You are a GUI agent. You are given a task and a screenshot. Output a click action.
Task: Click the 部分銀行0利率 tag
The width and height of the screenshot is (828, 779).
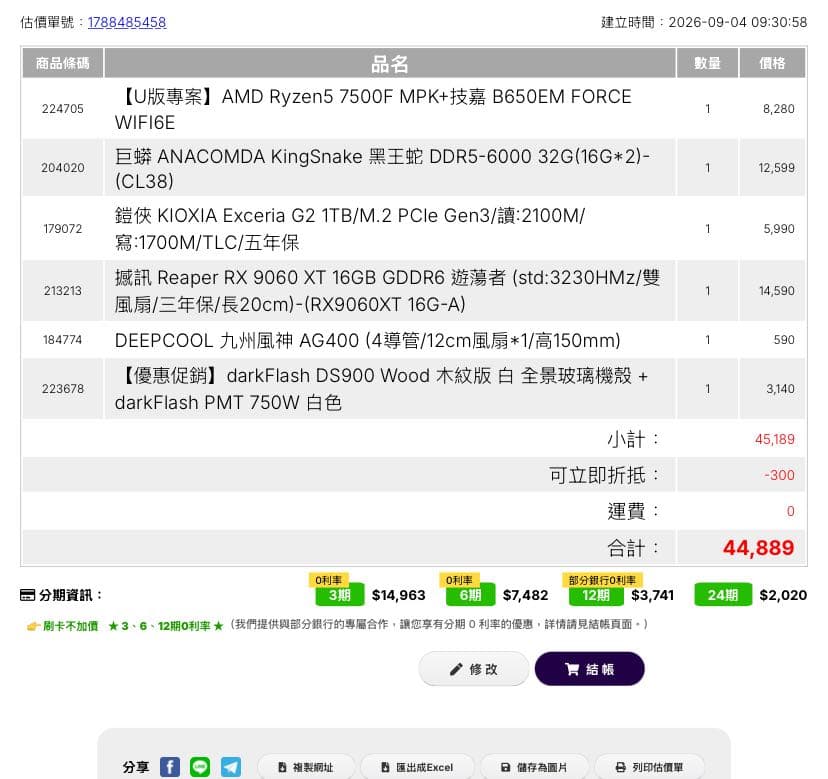[x=602, y=580]
